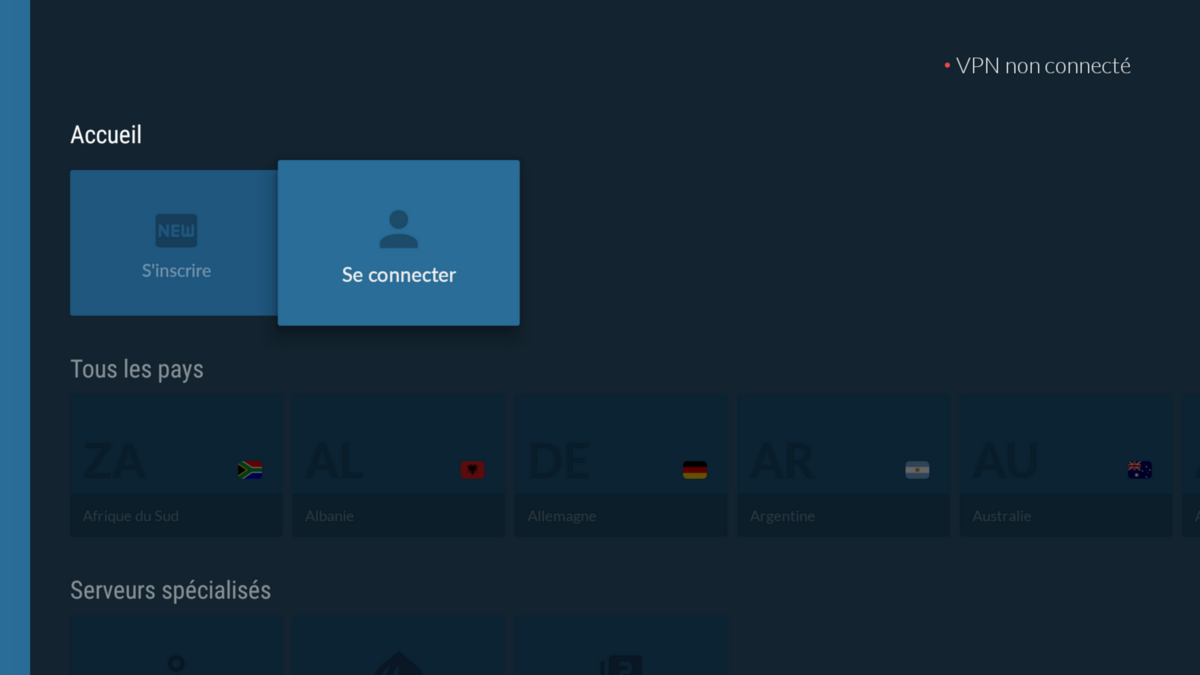Click the large "DE" country code

tap(558, 461)
